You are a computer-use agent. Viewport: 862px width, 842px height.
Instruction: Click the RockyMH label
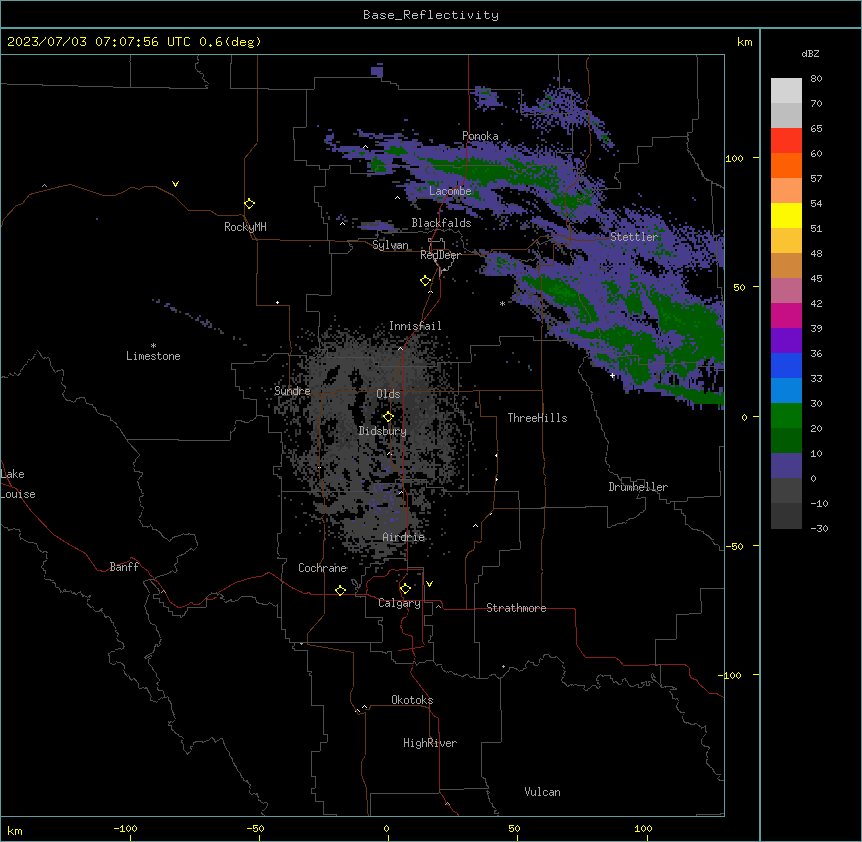(245, 227)
